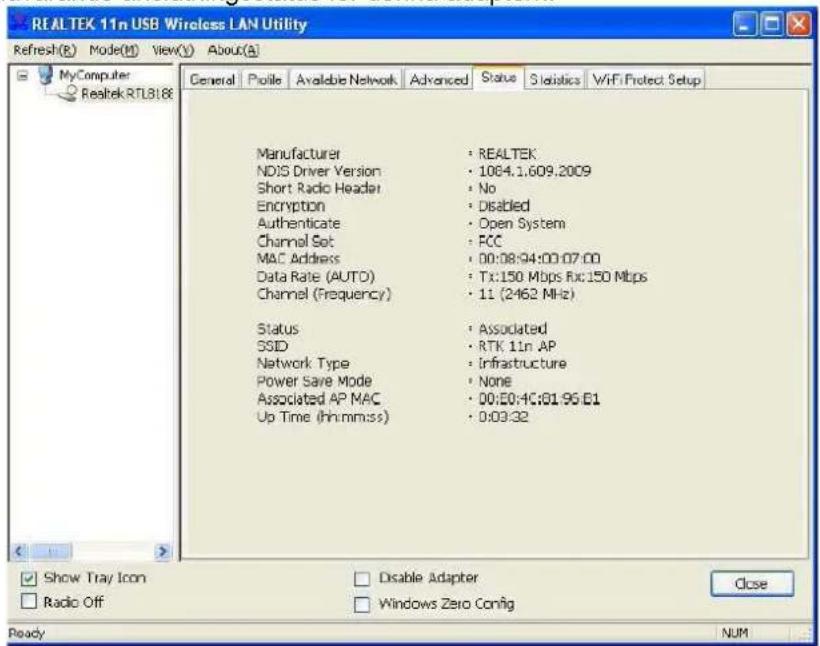Click the Encryption Disabled value
820x646 pixels.
pos(504,206)
